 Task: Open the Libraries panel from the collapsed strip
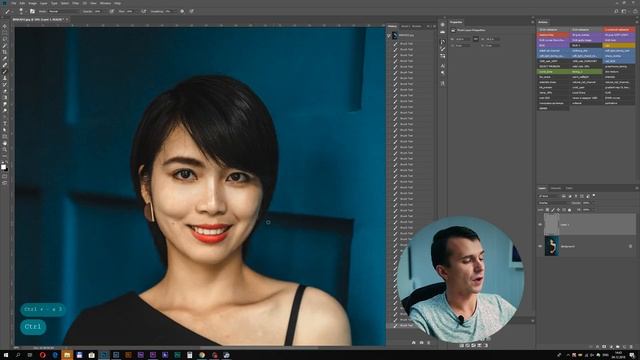point(443,32)
